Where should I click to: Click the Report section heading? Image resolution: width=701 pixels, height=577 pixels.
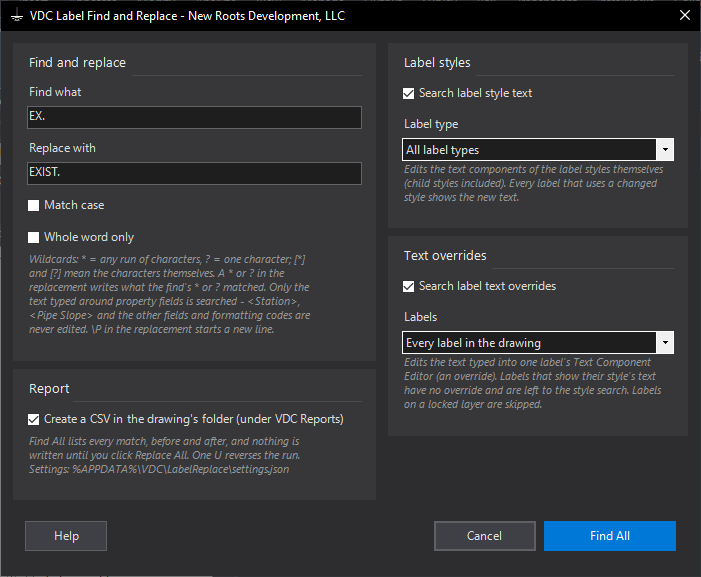click(49, 389)
